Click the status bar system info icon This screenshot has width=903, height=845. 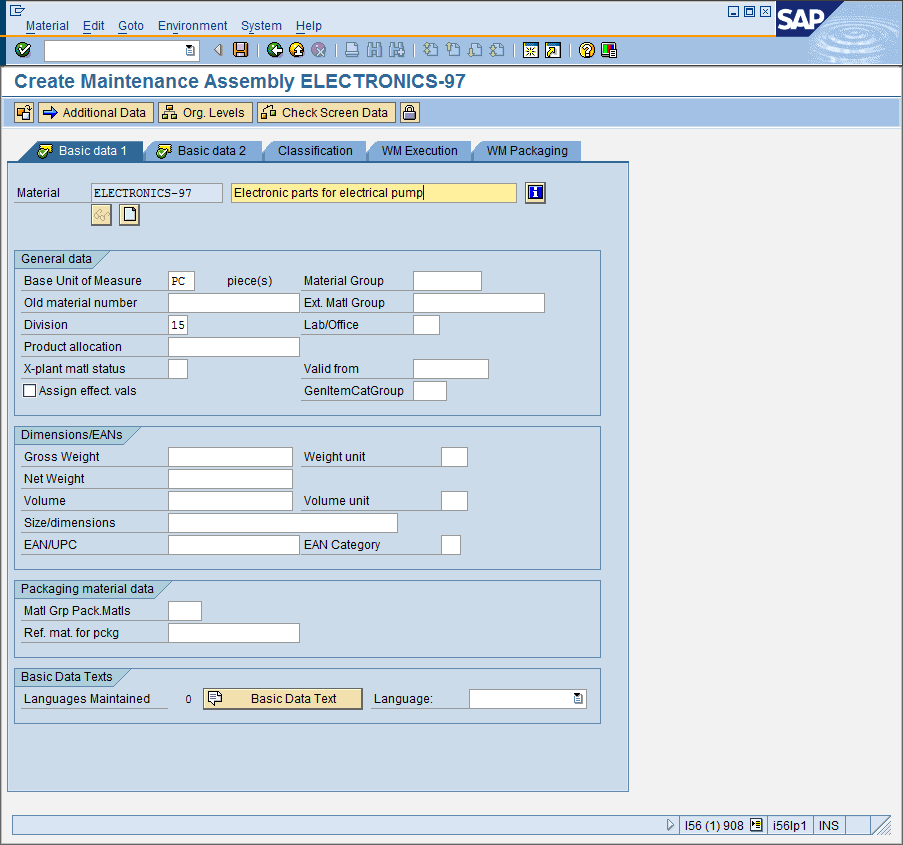pyautogui.click(x=757, y=825)
